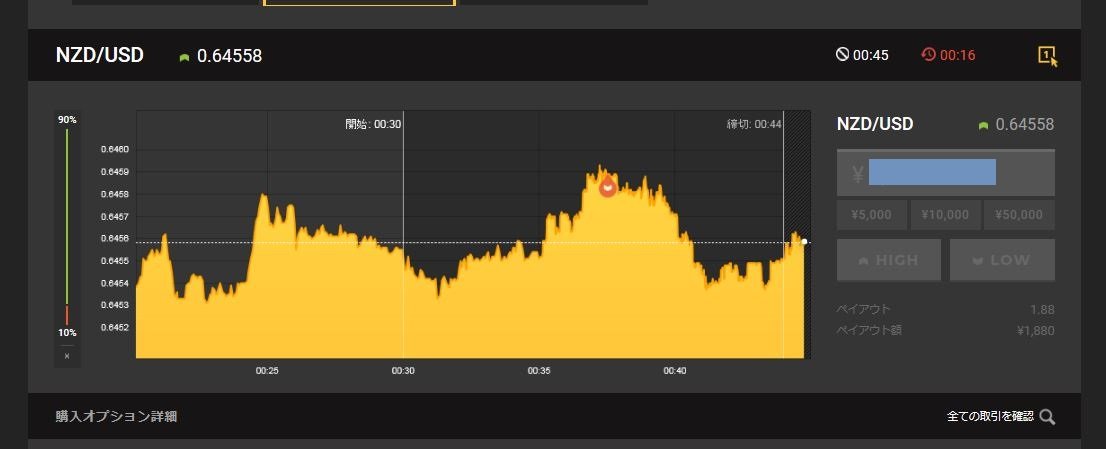
Task: Click the 締切: 00:44 deadline marker
Action: [754, 124]
